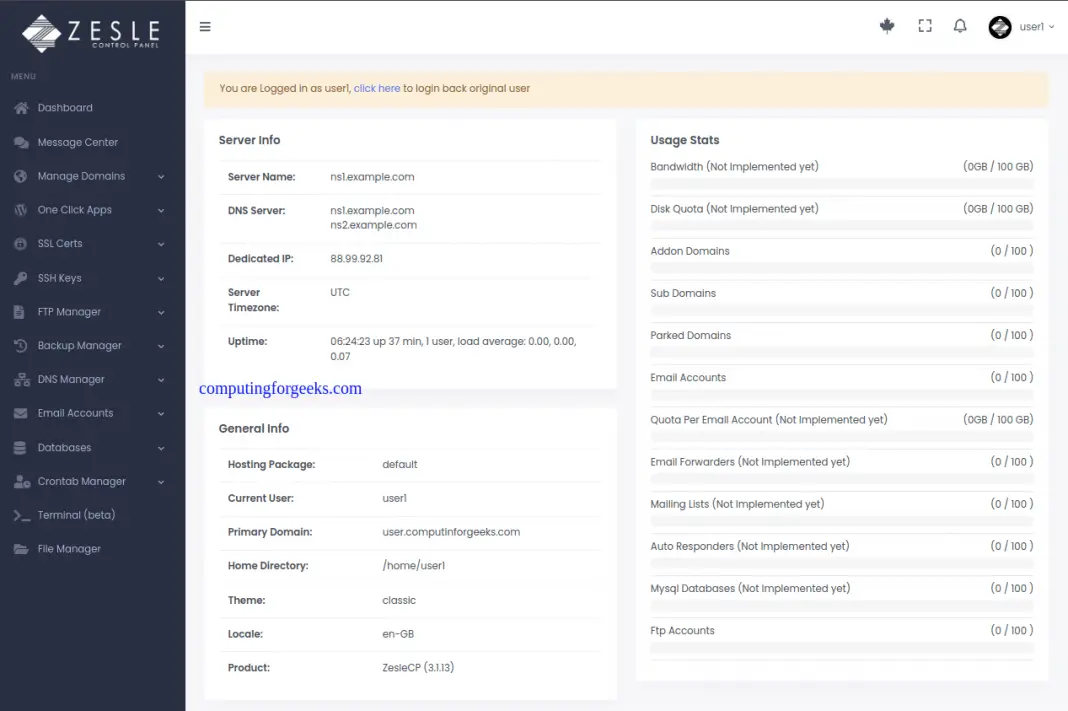Screen dimensions: 1068x711
Task: Open the user1 account dropdown
Action: [x=1030, y=27]
